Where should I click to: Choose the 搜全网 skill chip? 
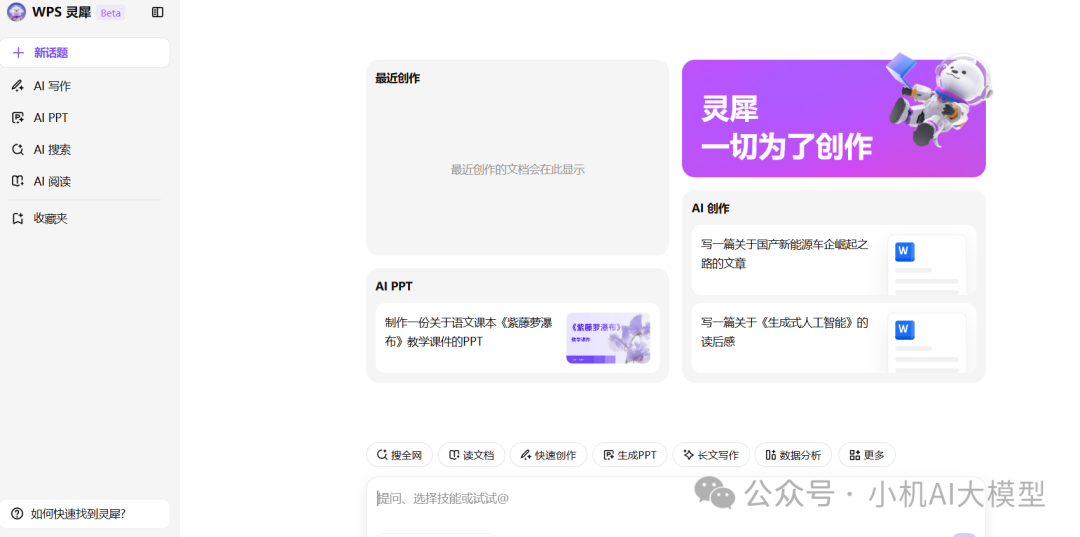tap(399, 455)
